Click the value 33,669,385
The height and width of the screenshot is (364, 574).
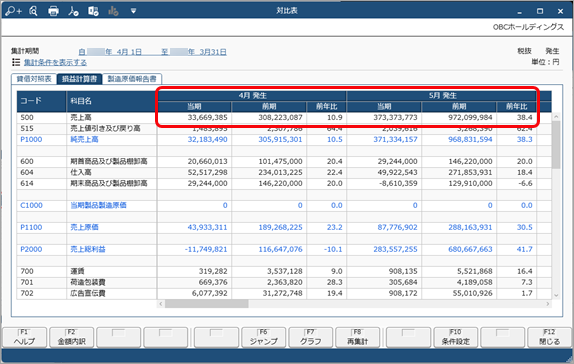207,118
